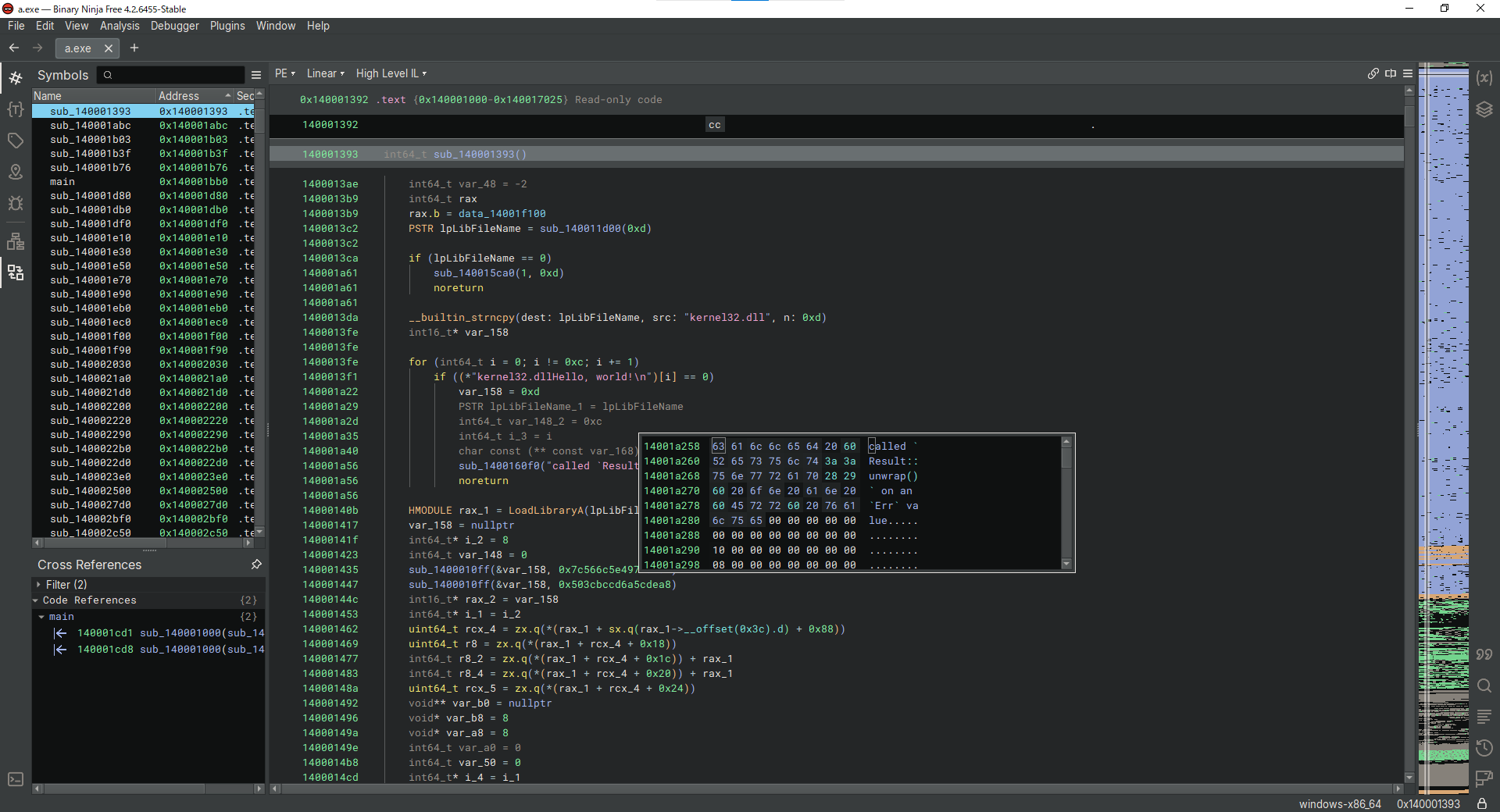Viewport: 1500px width, 812px height.
Task: Close the a.exe tab
Action: pos(109,48)
